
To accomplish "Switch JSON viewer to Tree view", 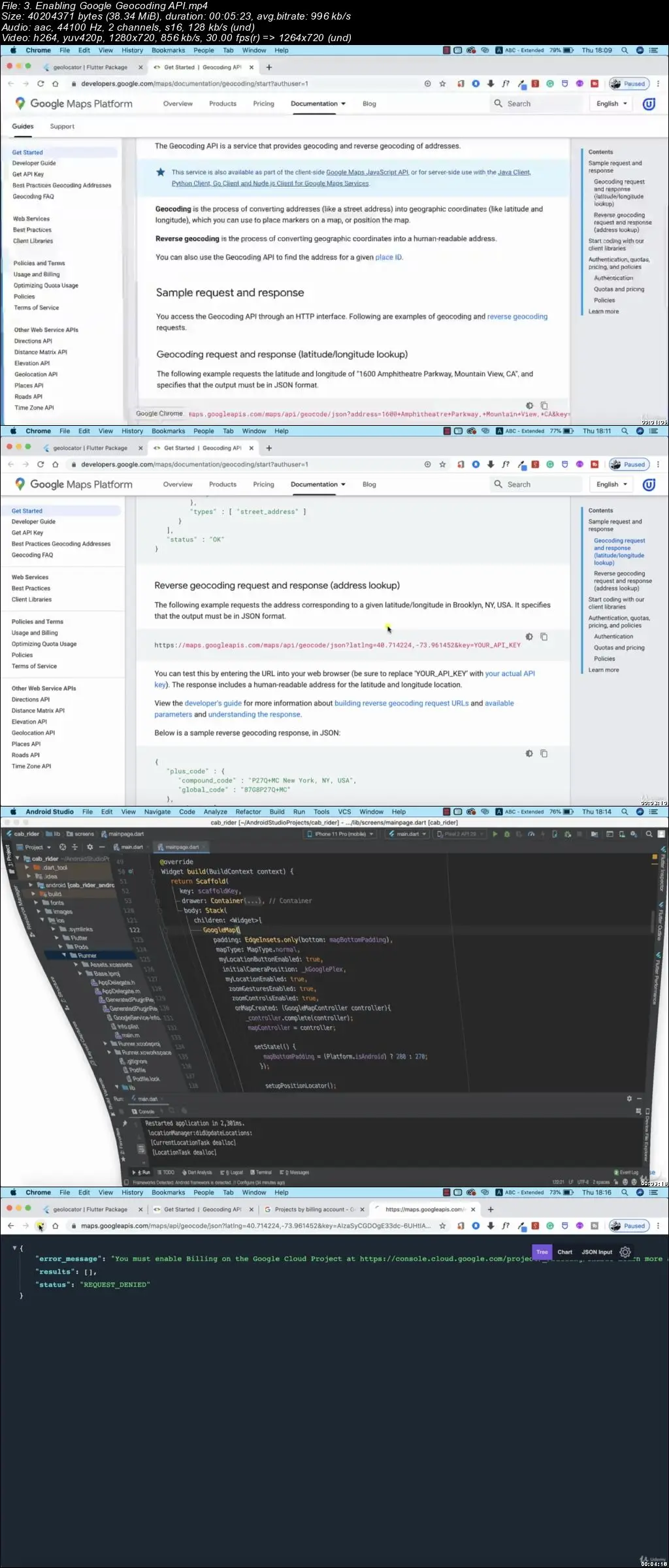I will 542,1252.
